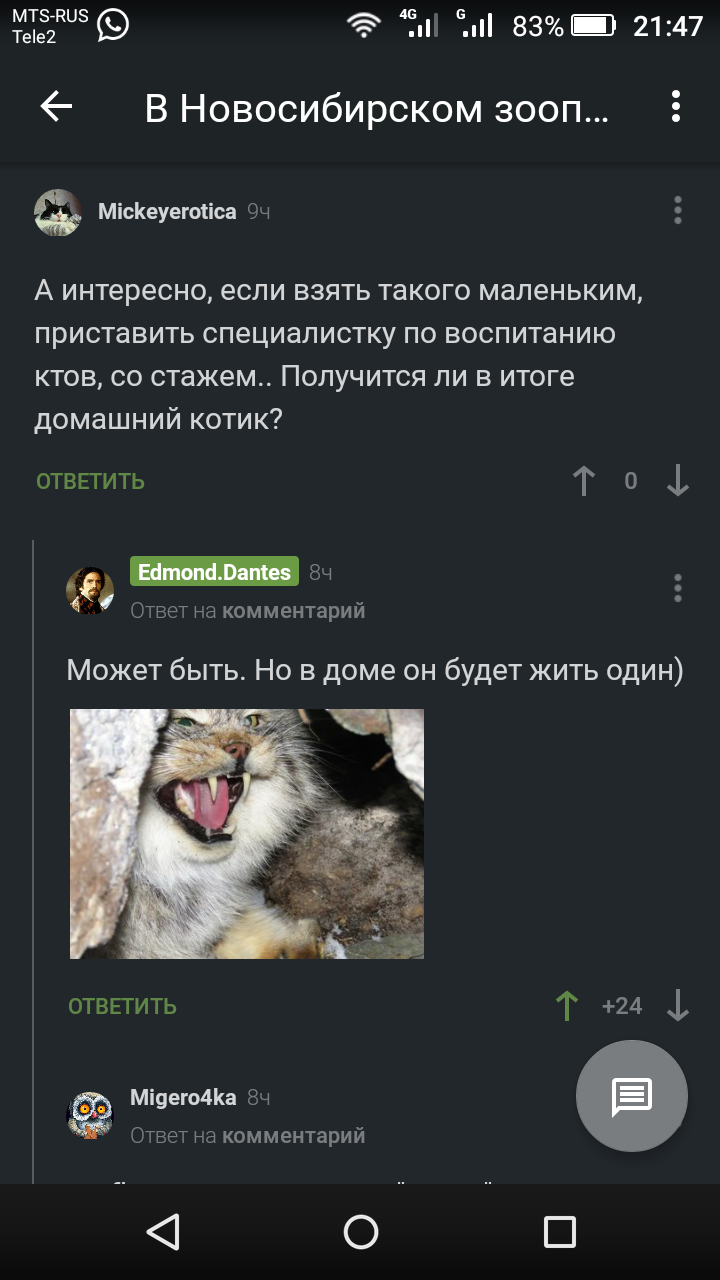Open the post overflow menu in header
Image resolution: width=720 pixels, height=1280 pixels.
676,107
